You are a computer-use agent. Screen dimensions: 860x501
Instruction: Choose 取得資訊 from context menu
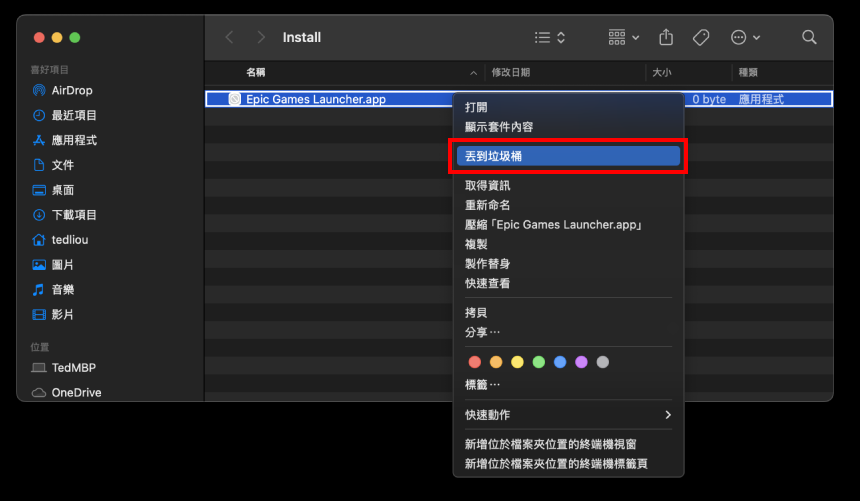tap(487, 185)
